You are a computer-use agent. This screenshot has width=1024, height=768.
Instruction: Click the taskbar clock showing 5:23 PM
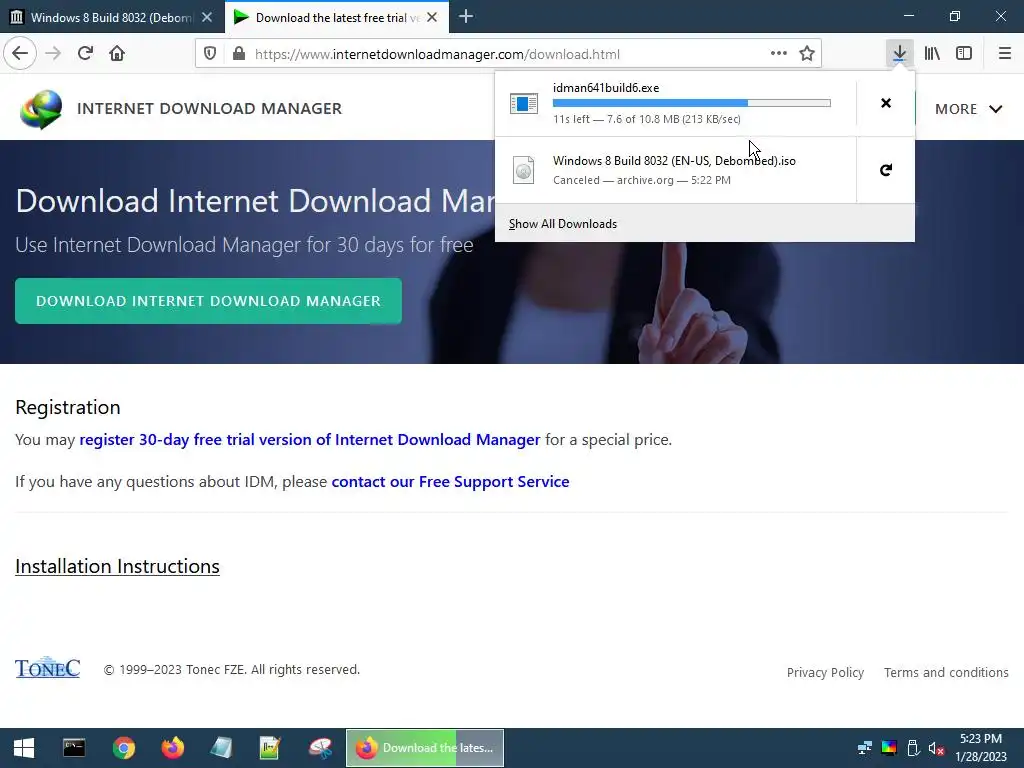(981, 748)
